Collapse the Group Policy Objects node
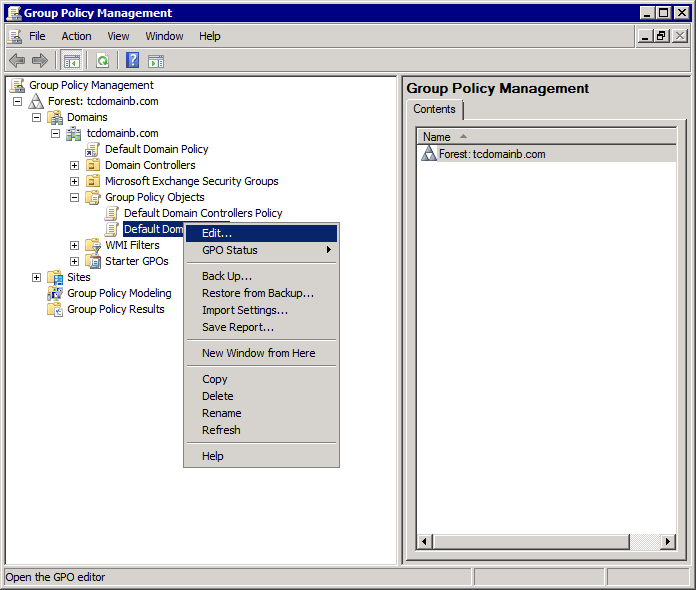Image resolution: width=696 pixels, height=590 pixels. (x=74, y=197)
